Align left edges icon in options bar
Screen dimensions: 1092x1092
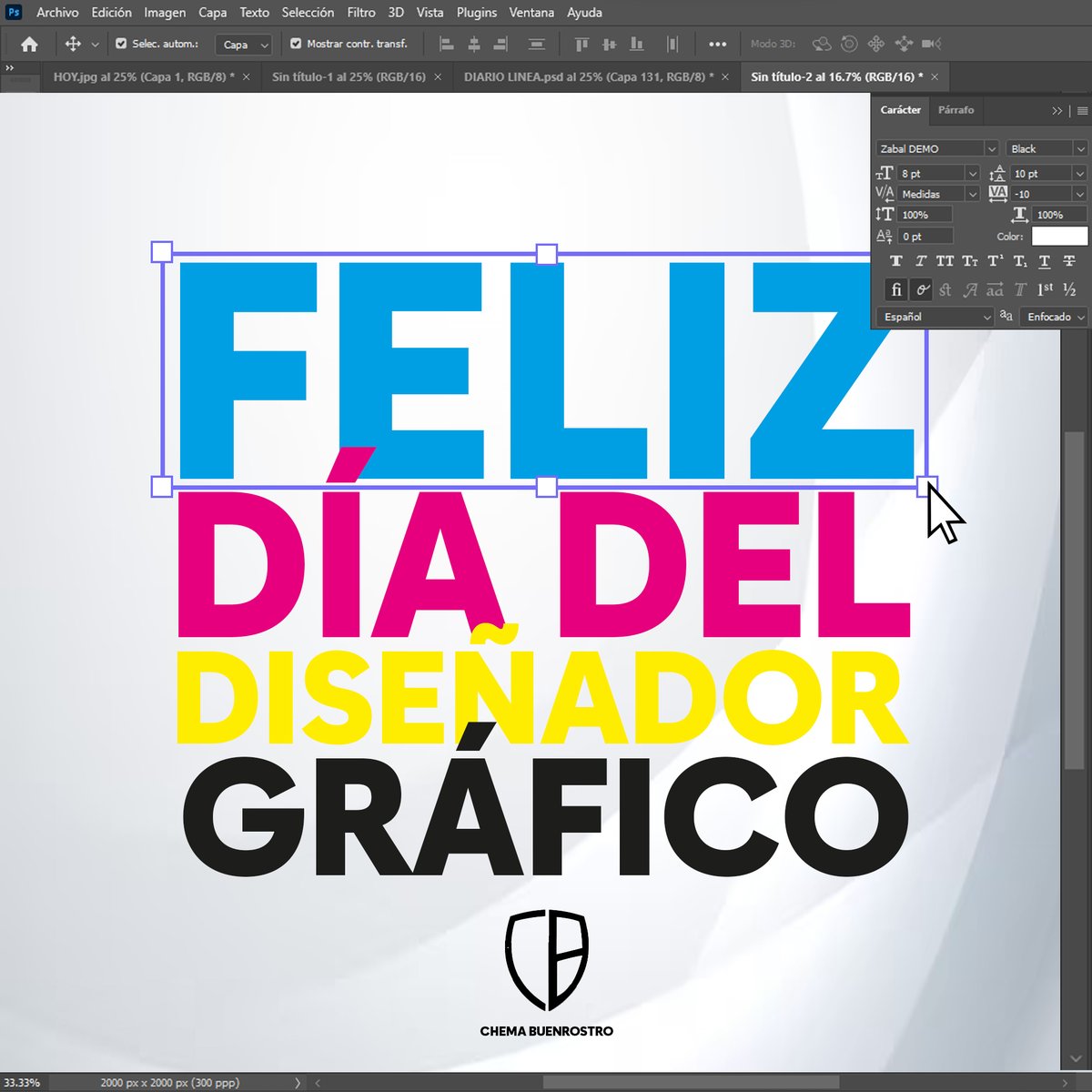[x=447, y=44]
